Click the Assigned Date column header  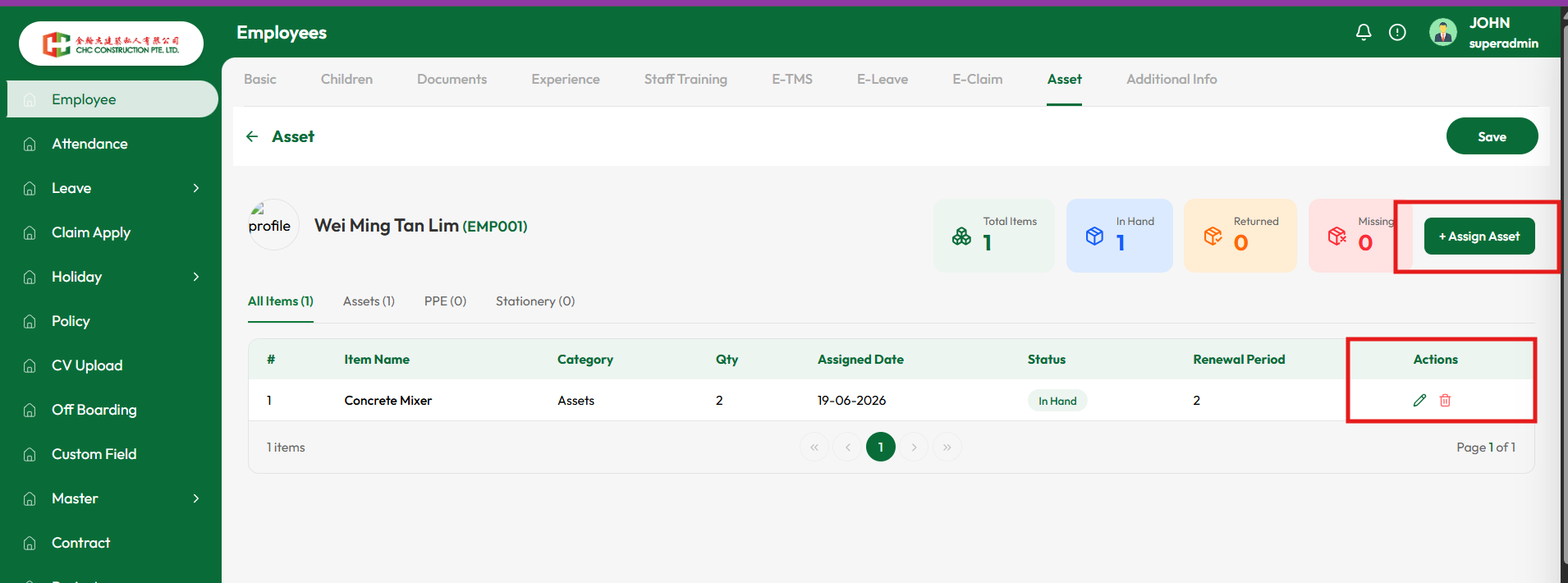pos(860,360)
